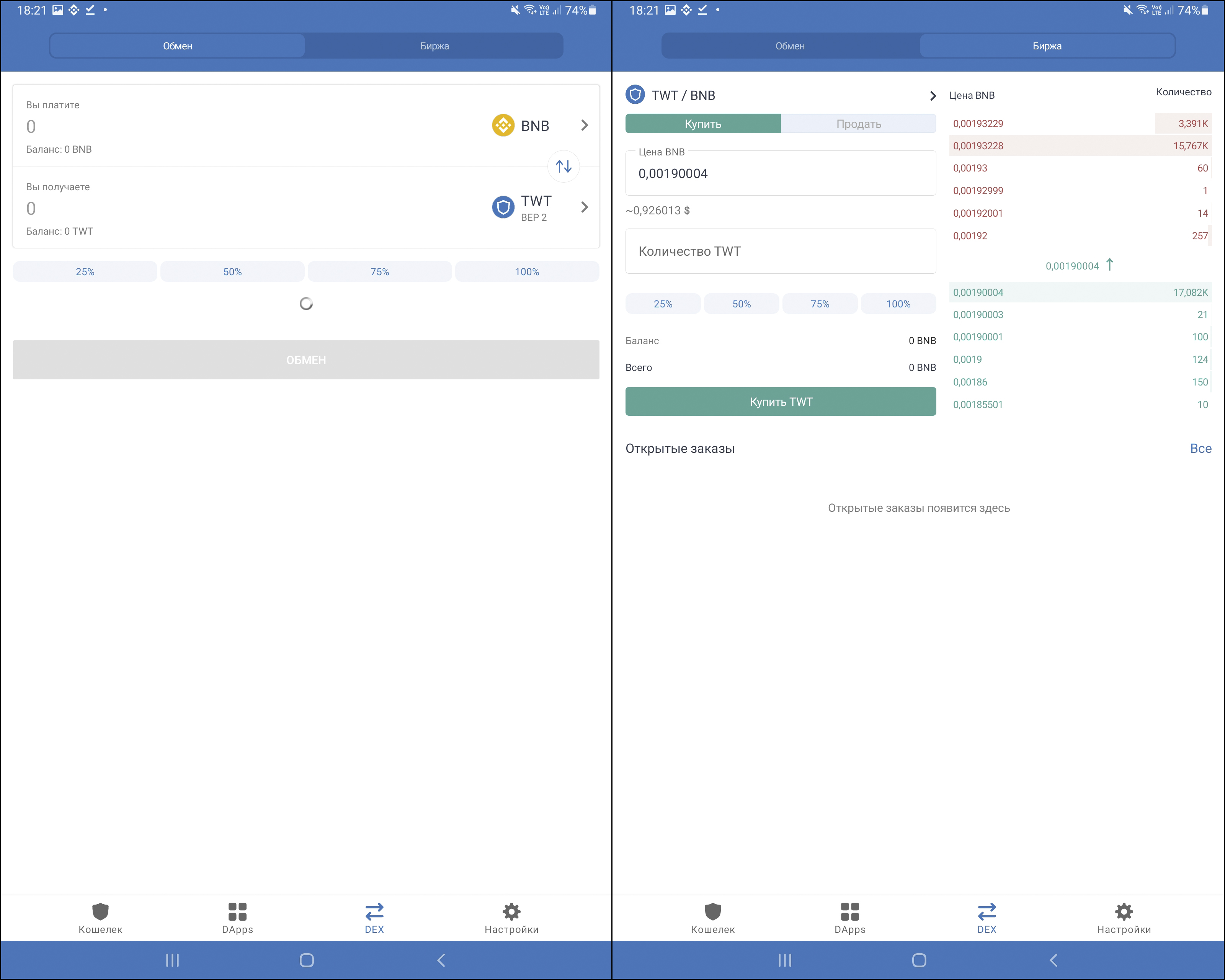Select buy order at price 0,00190003
Screen dimensions: 1225x980
[x=1081, y=314]
